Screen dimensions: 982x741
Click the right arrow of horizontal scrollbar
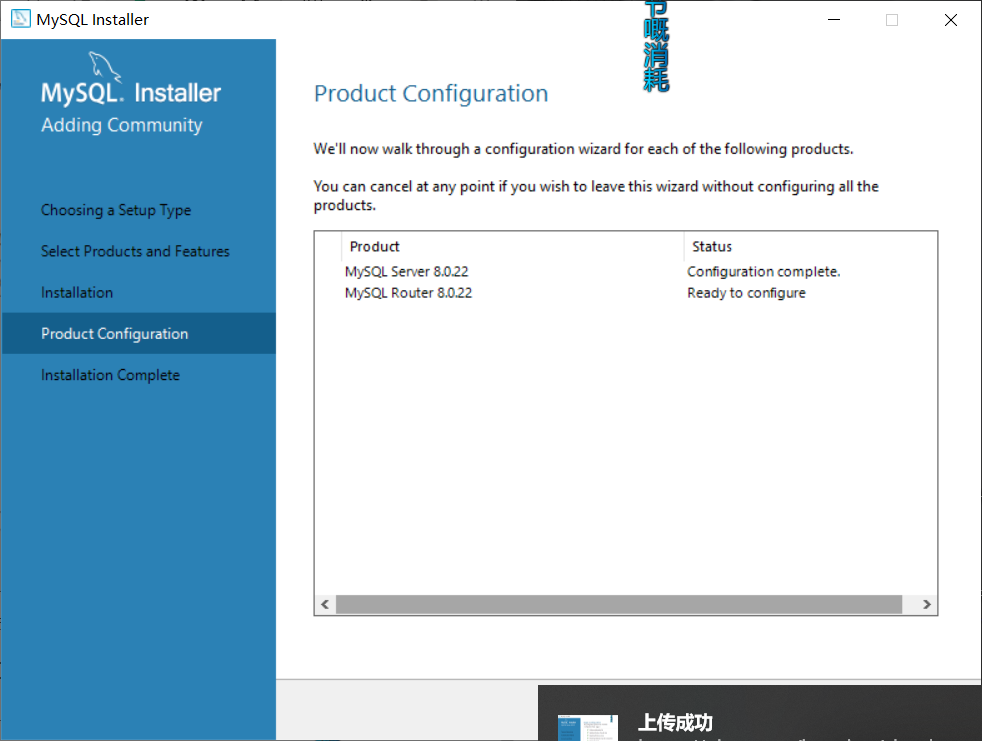[926, 604]
